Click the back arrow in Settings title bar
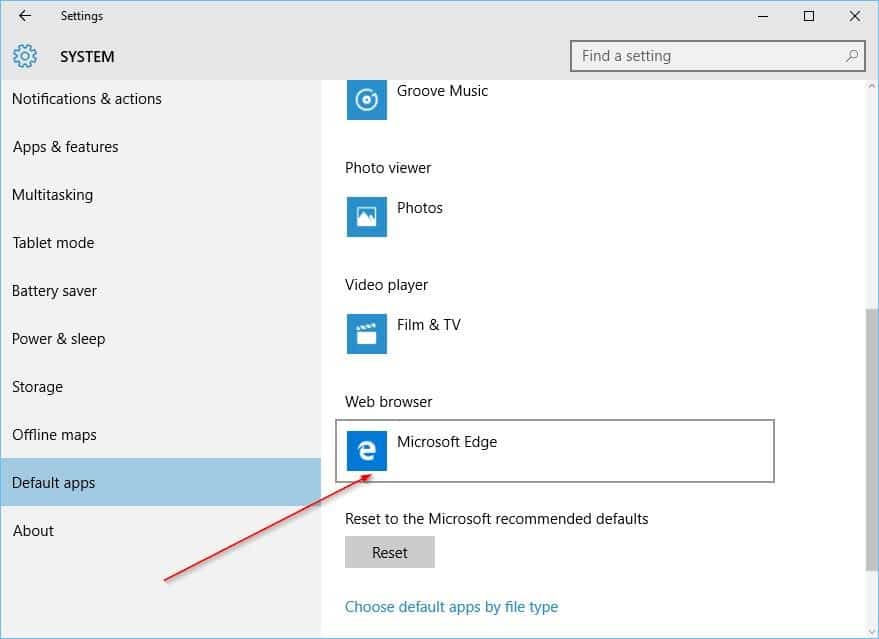879x639 pixels. click(x=25, y=16)
